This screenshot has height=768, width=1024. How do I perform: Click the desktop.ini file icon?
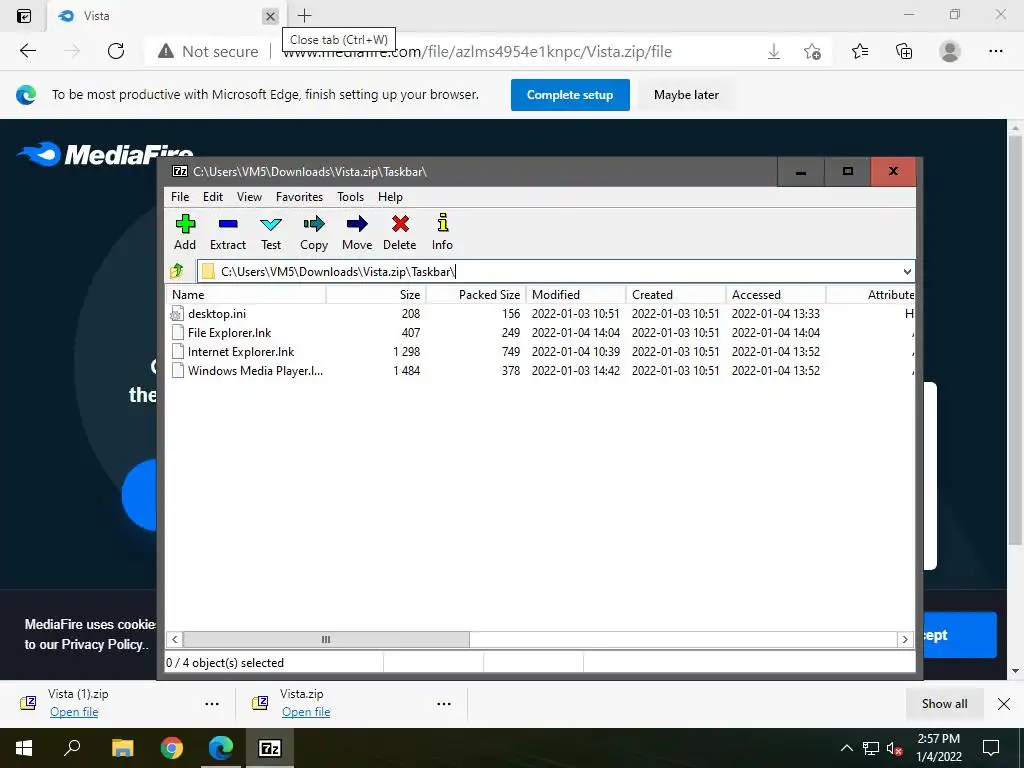coord(177,313)
